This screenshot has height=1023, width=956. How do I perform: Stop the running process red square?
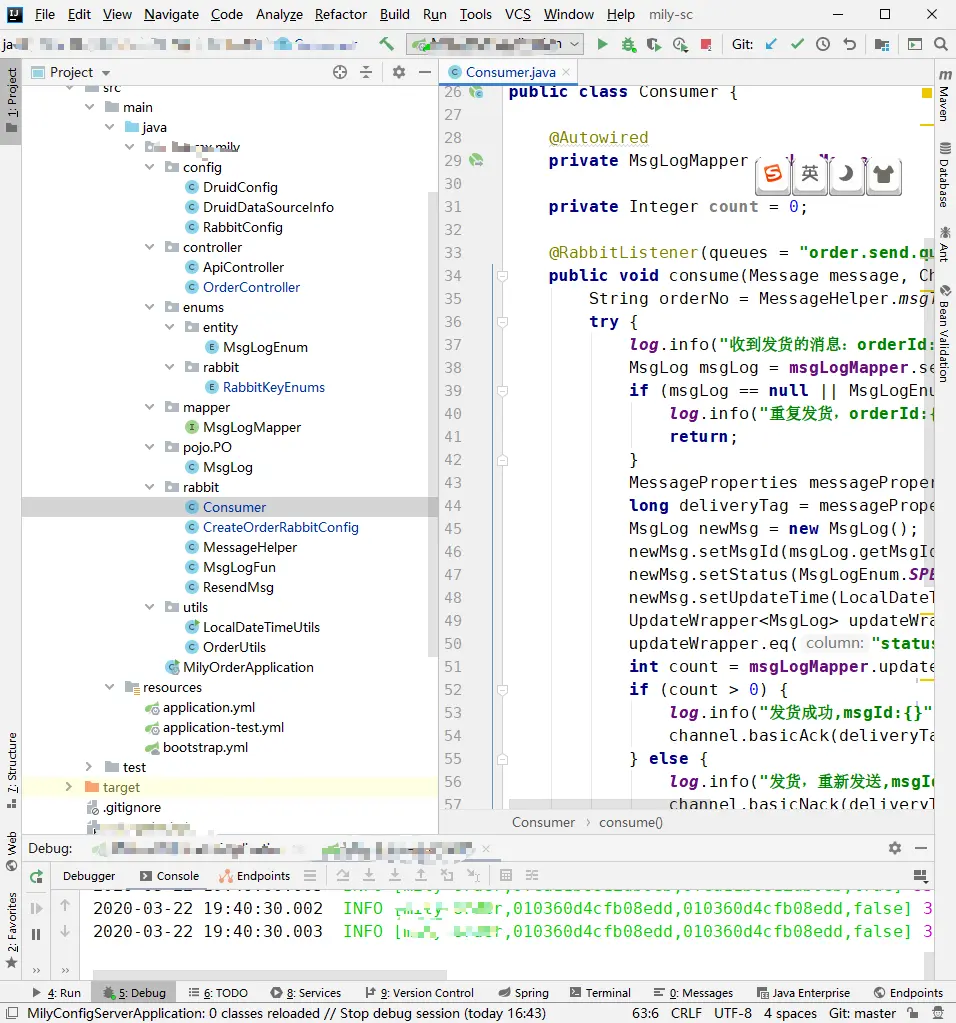706,44
